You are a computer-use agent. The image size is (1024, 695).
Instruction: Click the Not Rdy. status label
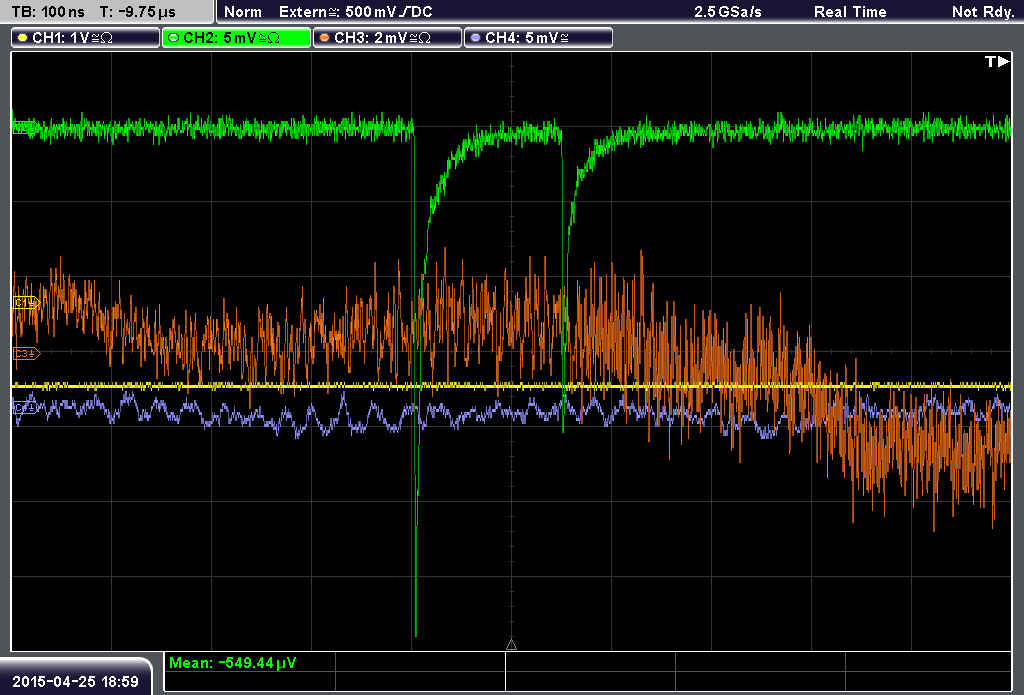pos(982,12)
